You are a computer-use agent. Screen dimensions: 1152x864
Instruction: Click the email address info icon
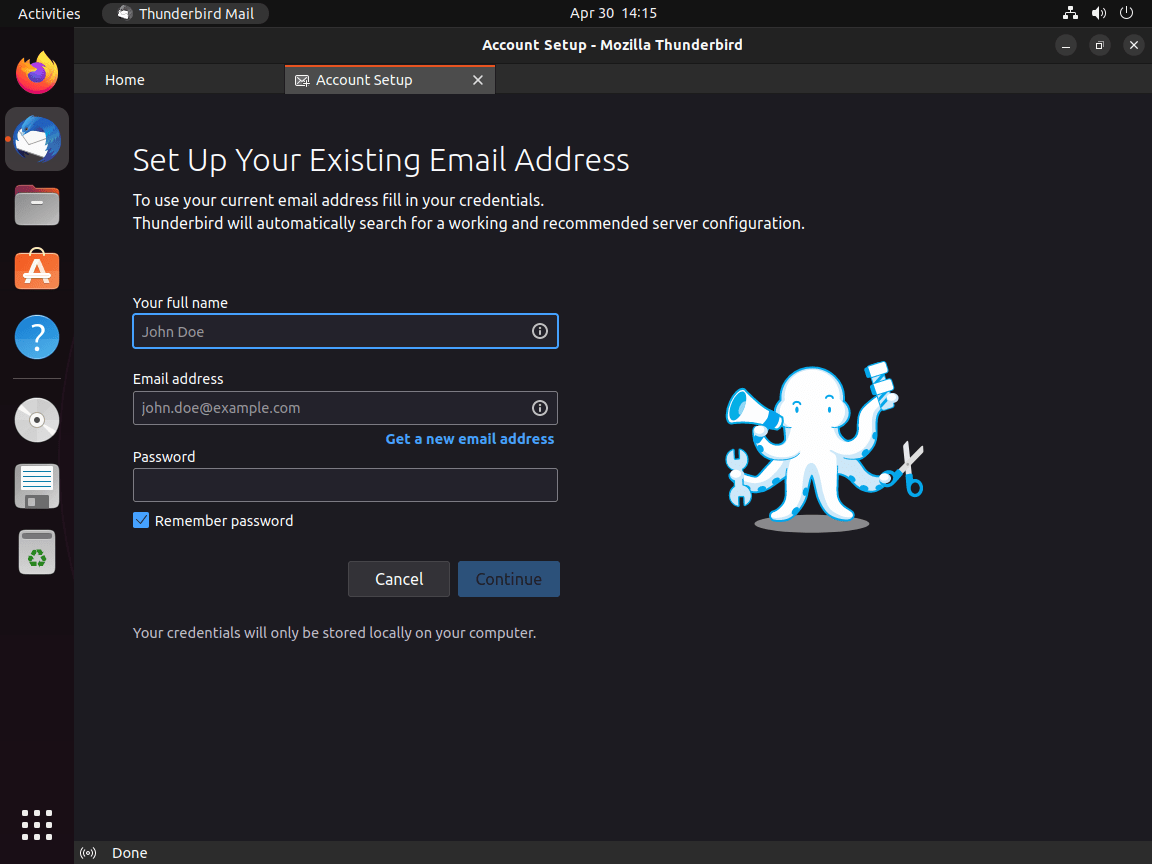(x=539, y=408)
